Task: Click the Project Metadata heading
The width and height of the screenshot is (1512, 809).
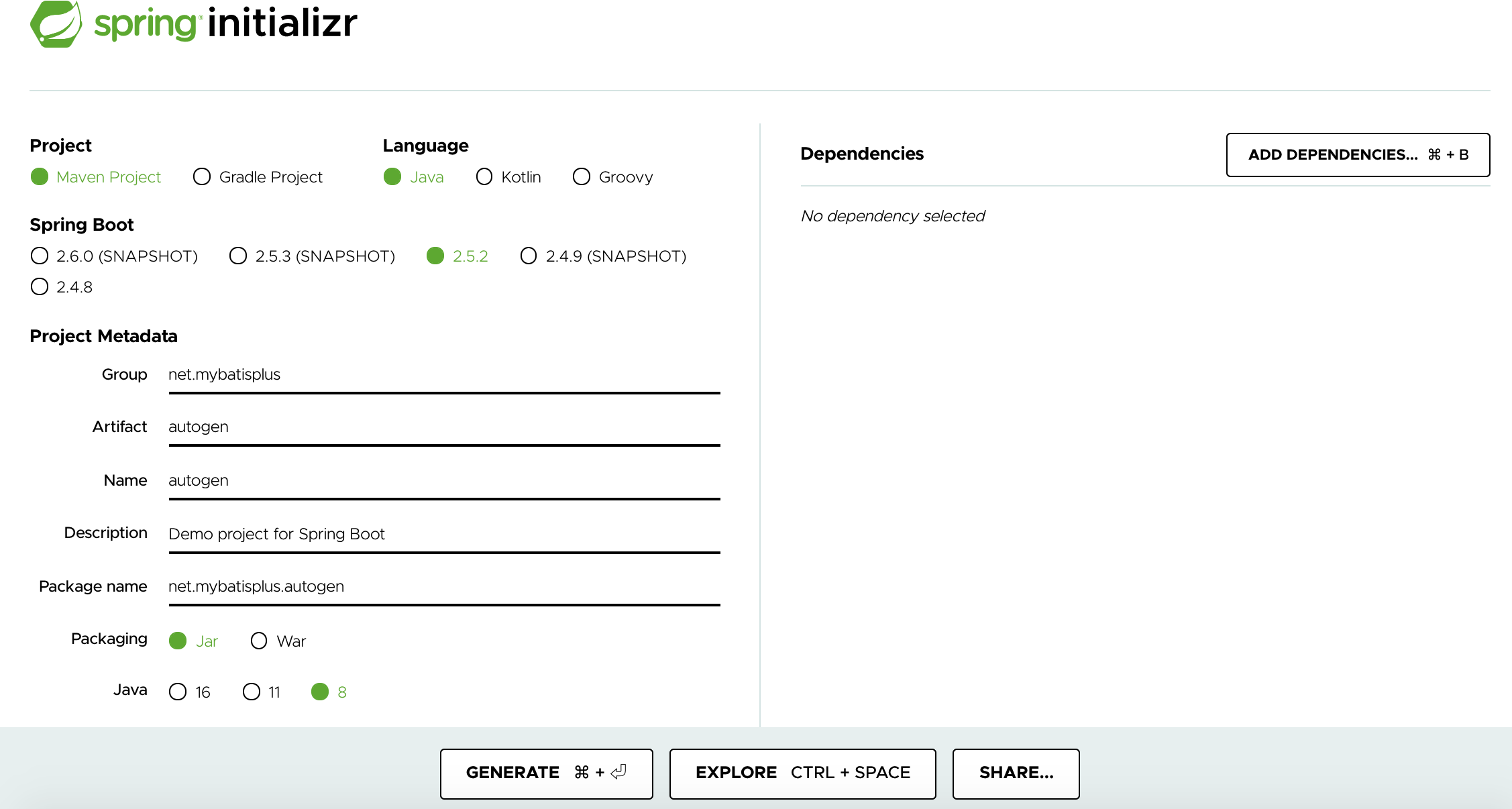Action: tap(103, 336)
